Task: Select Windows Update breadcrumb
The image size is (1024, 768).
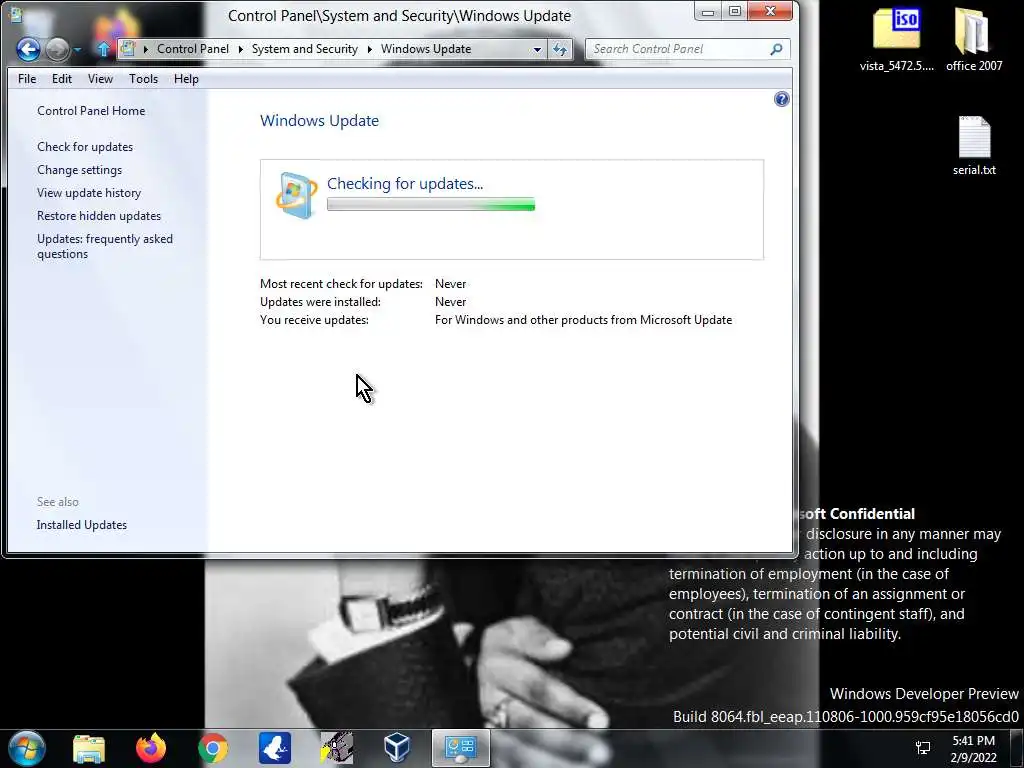Action: pos(426,49)
